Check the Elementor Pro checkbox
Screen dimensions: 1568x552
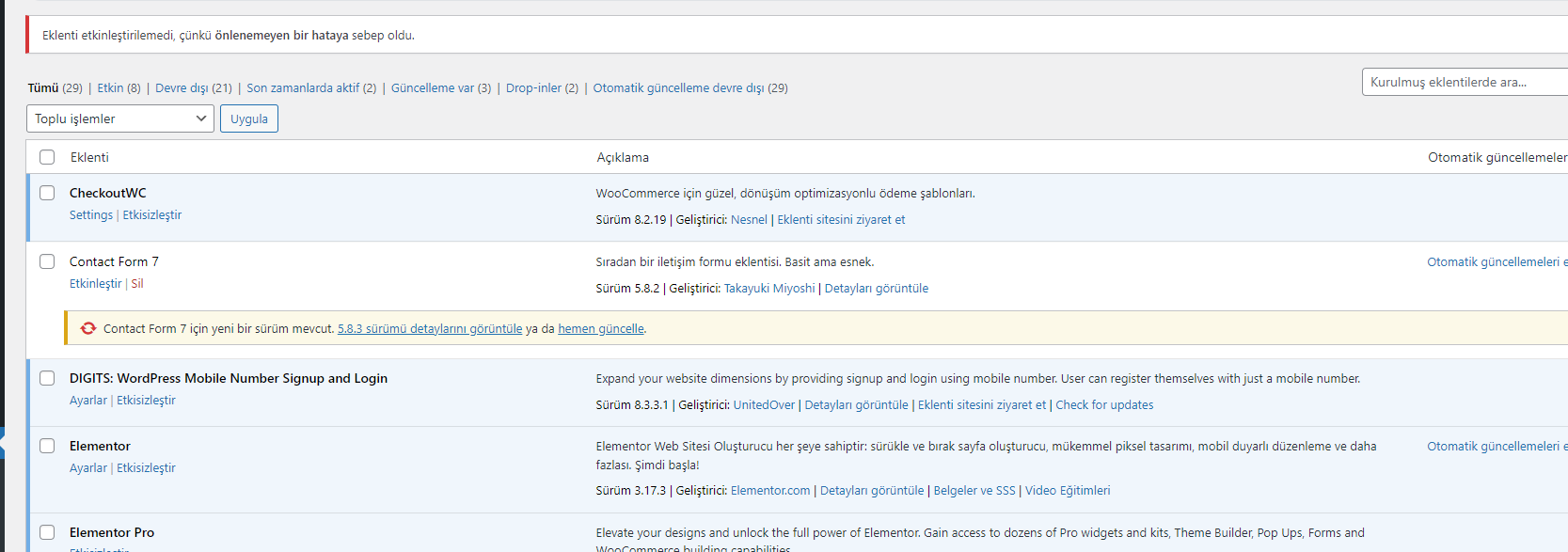click(47, 532)
